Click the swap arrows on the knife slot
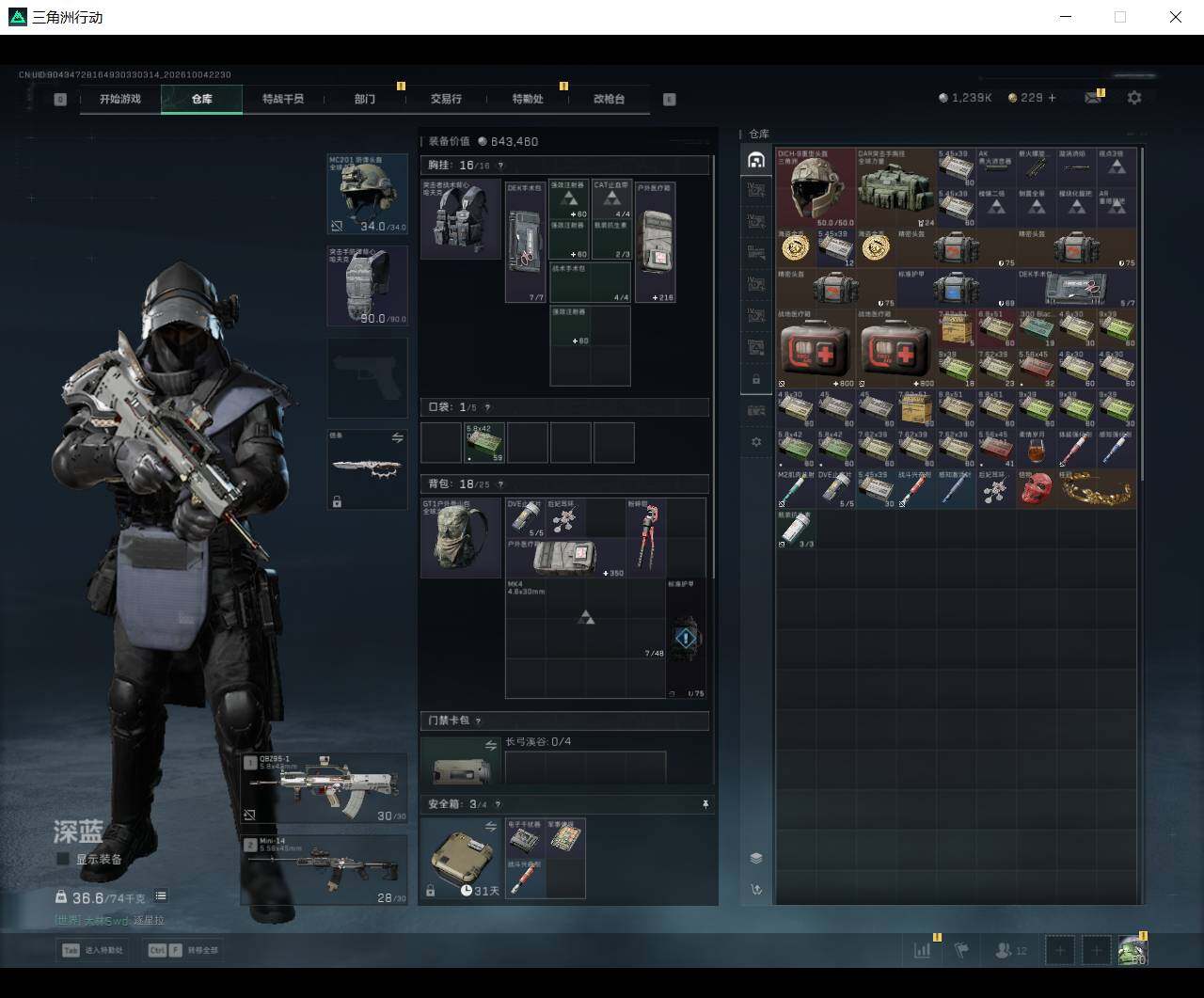The image size is (1204, 998). tap(397, 438)
